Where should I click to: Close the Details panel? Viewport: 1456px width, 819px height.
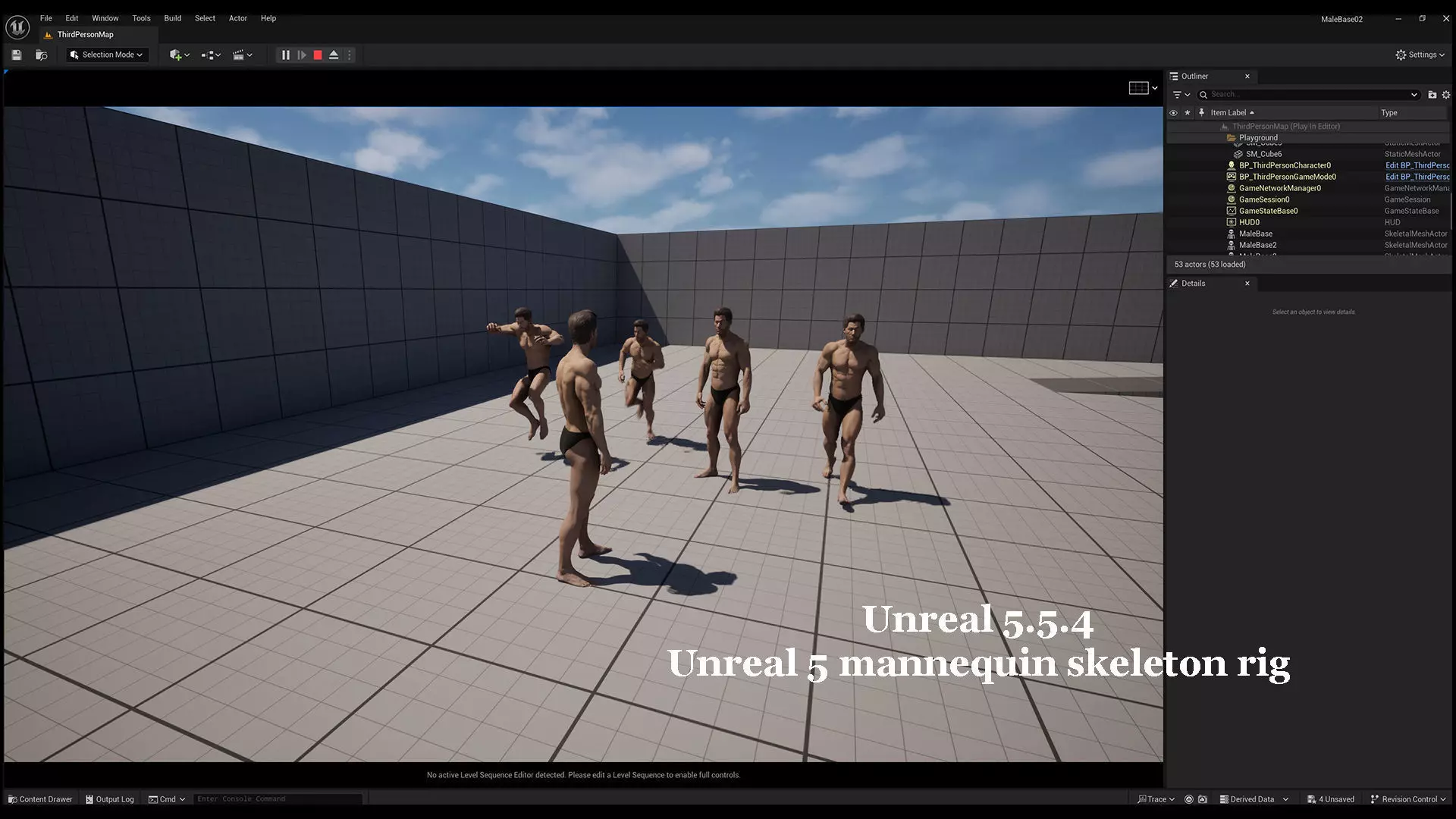(1247, 284)
